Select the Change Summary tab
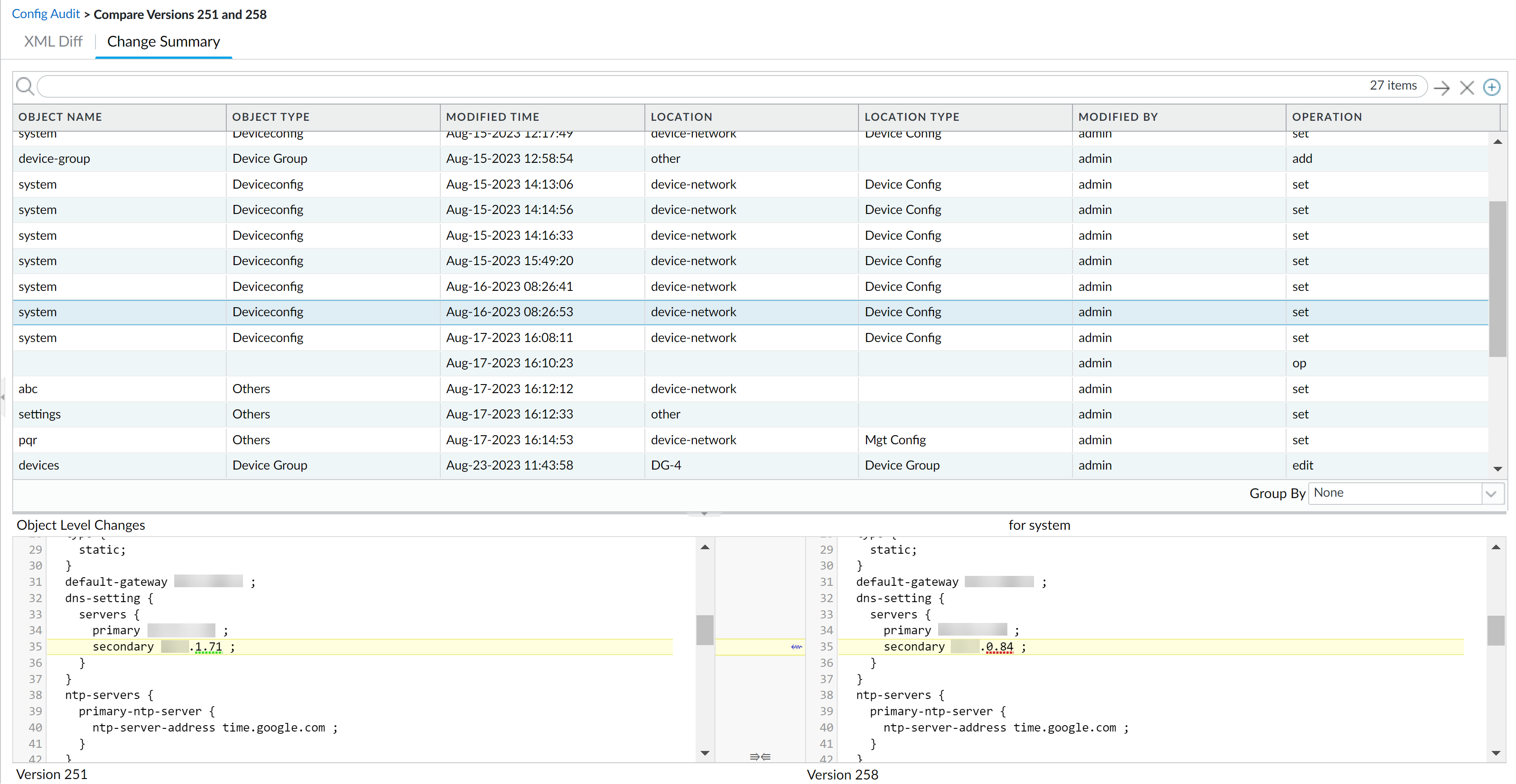The width and height of the screenshot is (1516, 784). (x=163, y=42)
